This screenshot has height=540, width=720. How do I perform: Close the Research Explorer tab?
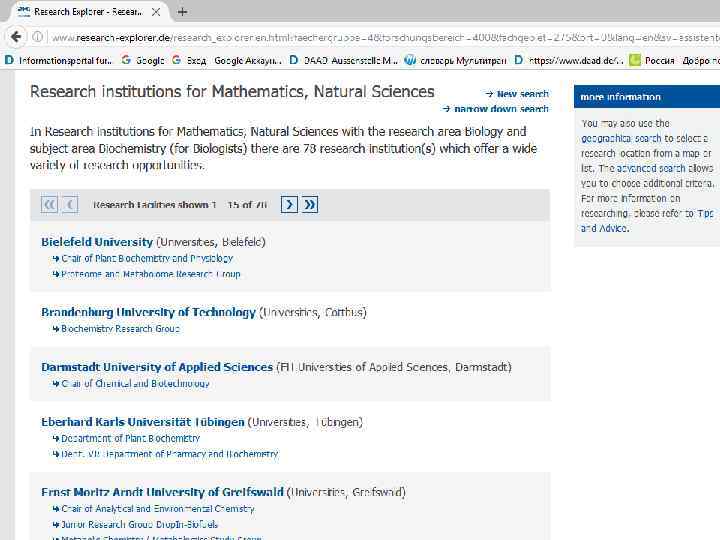click(155, 12)
